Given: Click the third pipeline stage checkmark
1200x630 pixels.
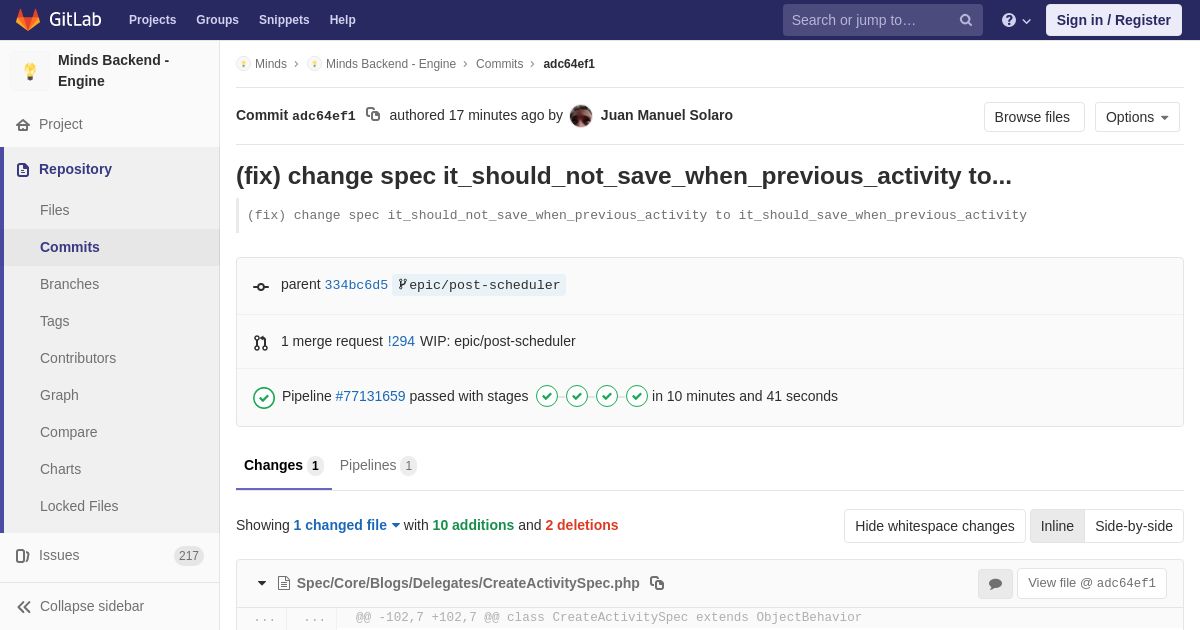Looking at the screenshot, I should coord(607,396).
